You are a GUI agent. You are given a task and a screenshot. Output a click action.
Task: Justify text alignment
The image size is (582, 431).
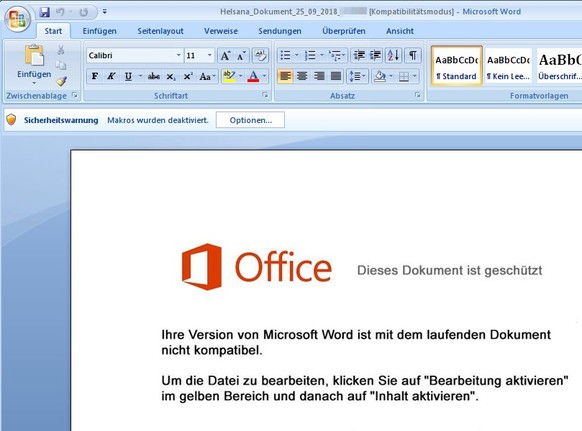click(x=336, y=76)
